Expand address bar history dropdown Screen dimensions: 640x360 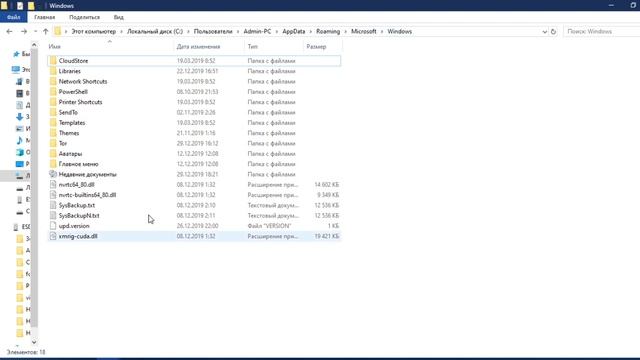pos(544,31)
